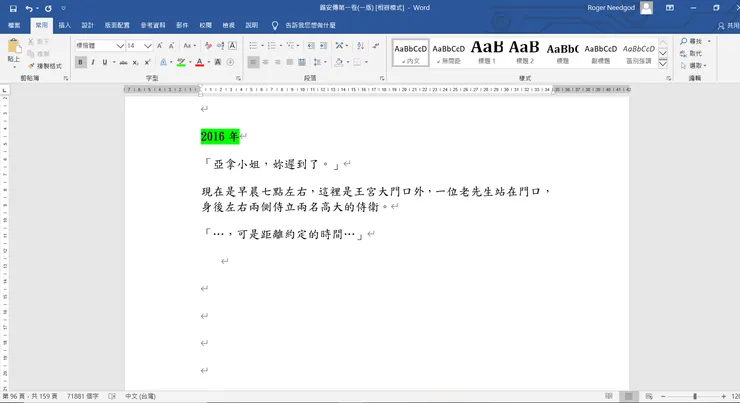Click the zoom in plus button
The height and width of the screenshot is (403, 740).
pos(723,396)
